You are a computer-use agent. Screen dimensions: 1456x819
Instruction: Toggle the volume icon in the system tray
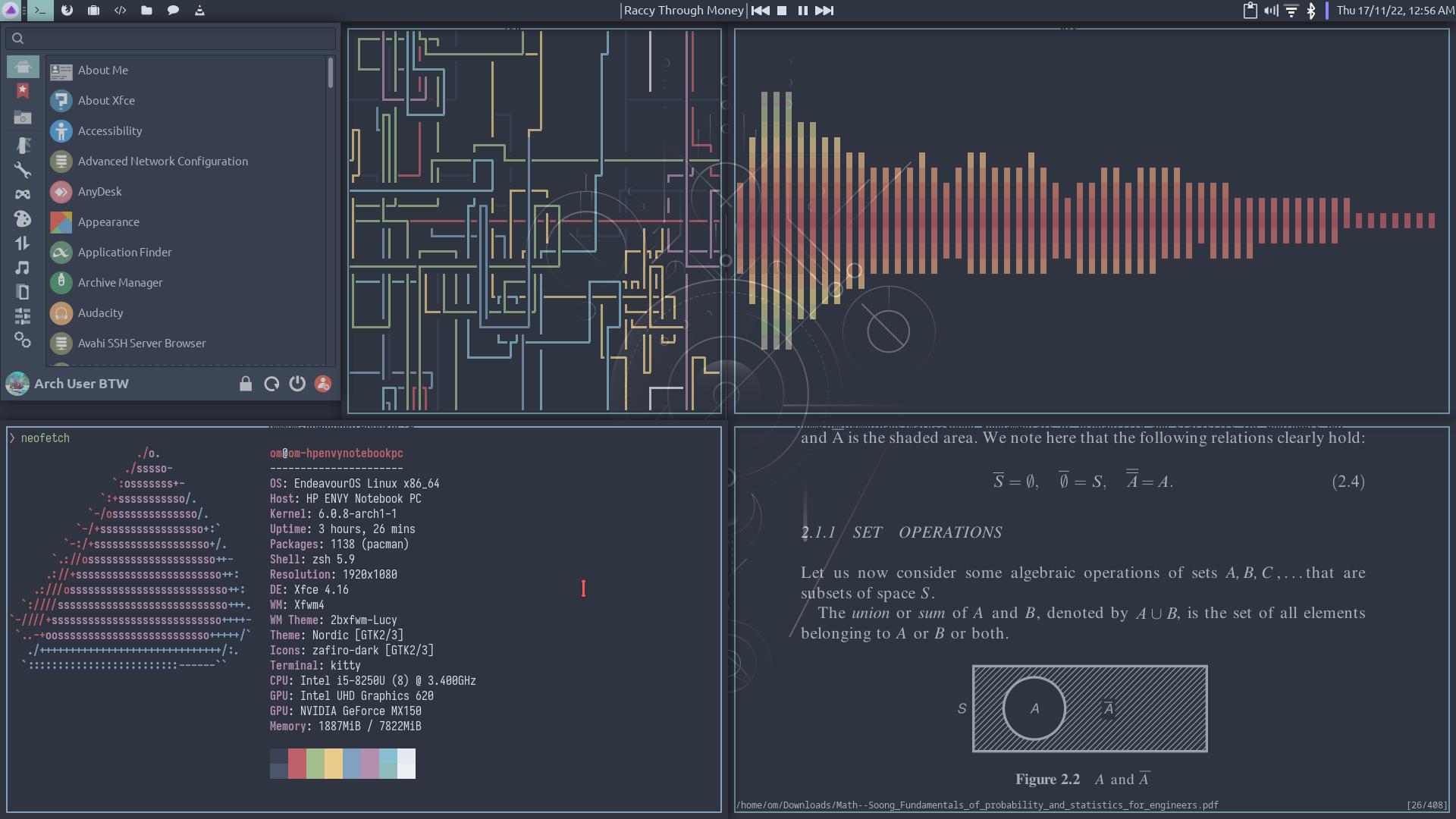1271,11
